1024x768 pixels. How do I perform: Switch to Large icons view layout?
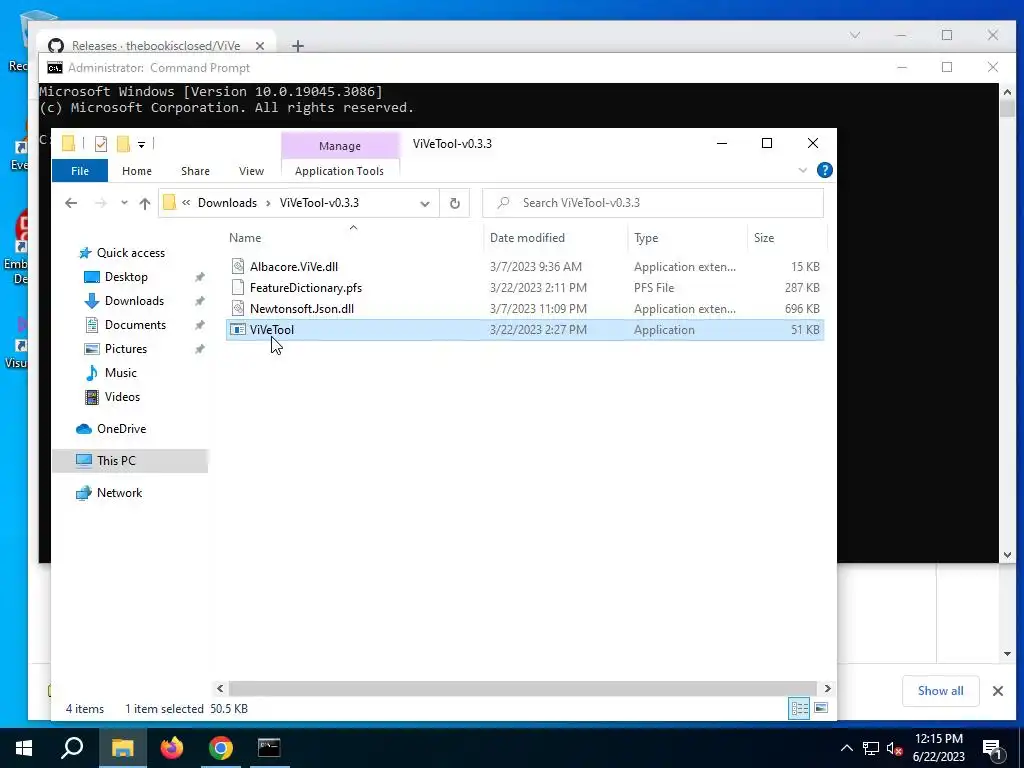coord(821,709)
